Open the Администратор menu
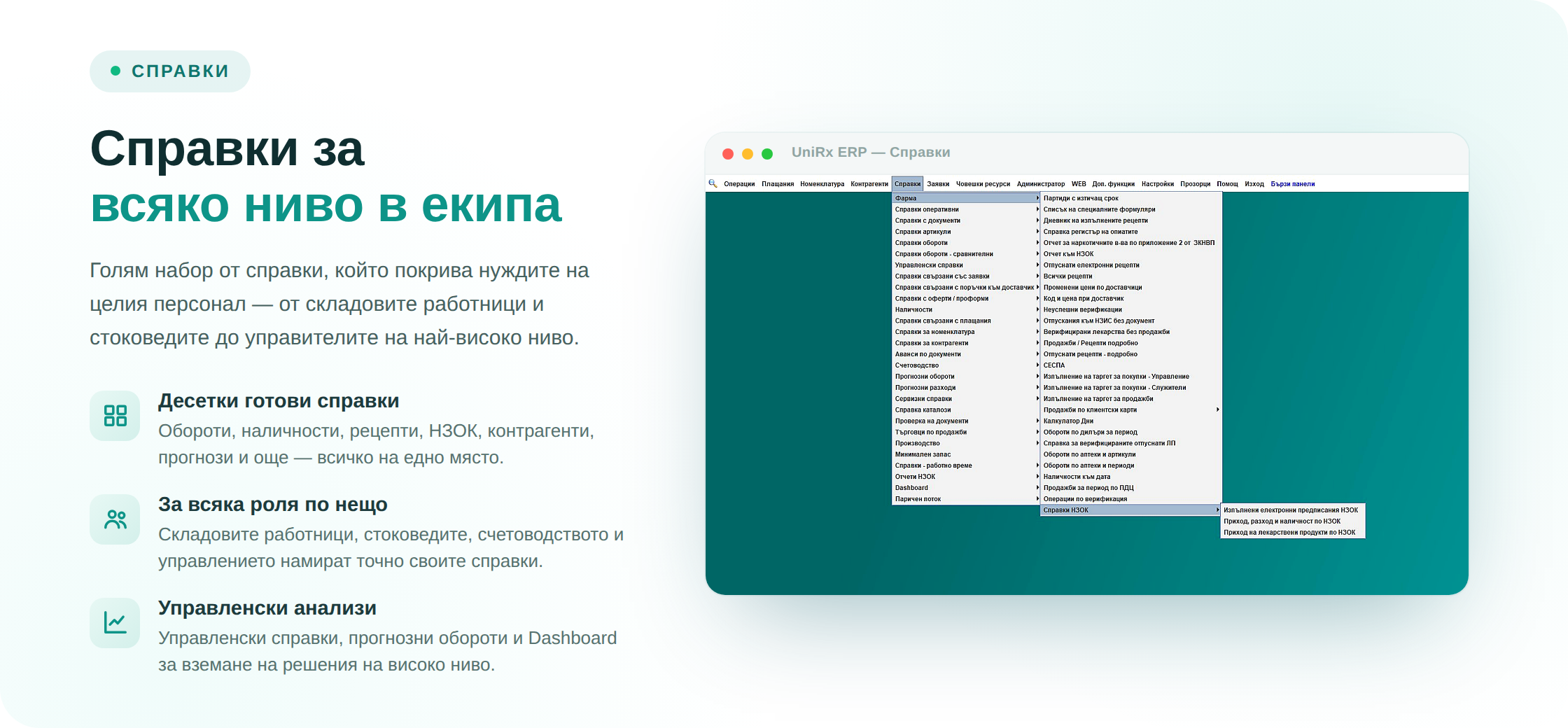The width and height of the screenshot is (1568, 728). click(x=1040, y=184)
